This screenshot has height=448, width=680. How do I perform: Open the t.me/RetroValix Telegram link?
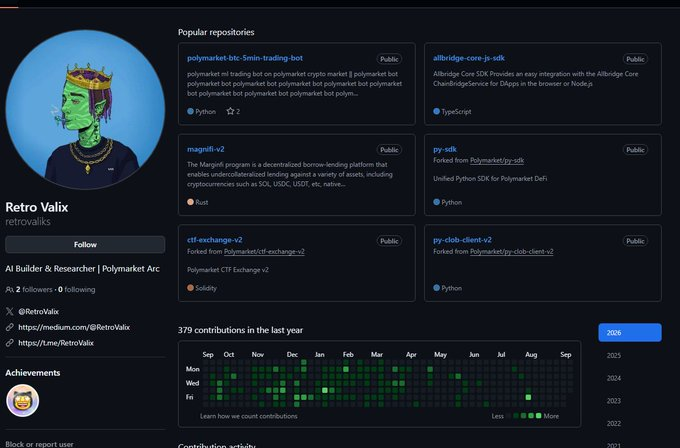[x=56, y=343]
